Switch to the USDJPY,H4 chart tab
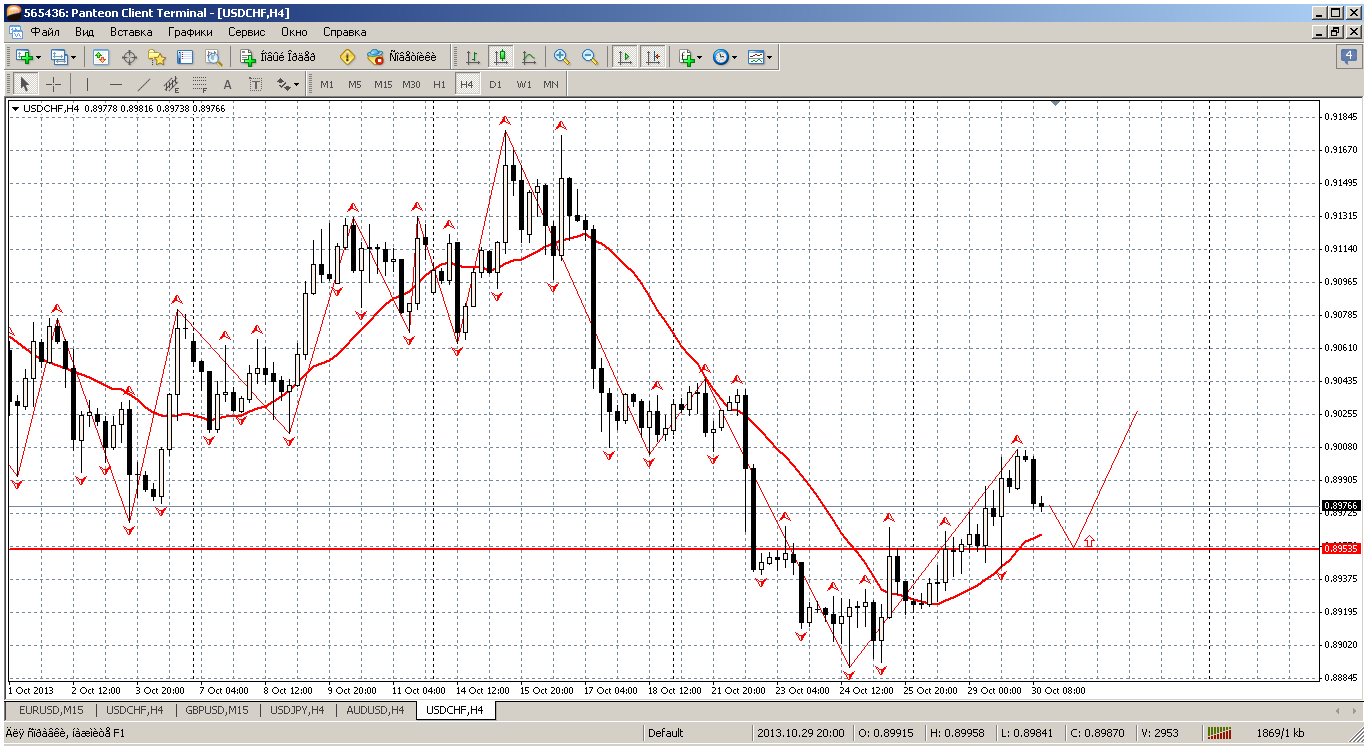The height and width of the screenshot is (746, 1368). (x=295, y=710)
